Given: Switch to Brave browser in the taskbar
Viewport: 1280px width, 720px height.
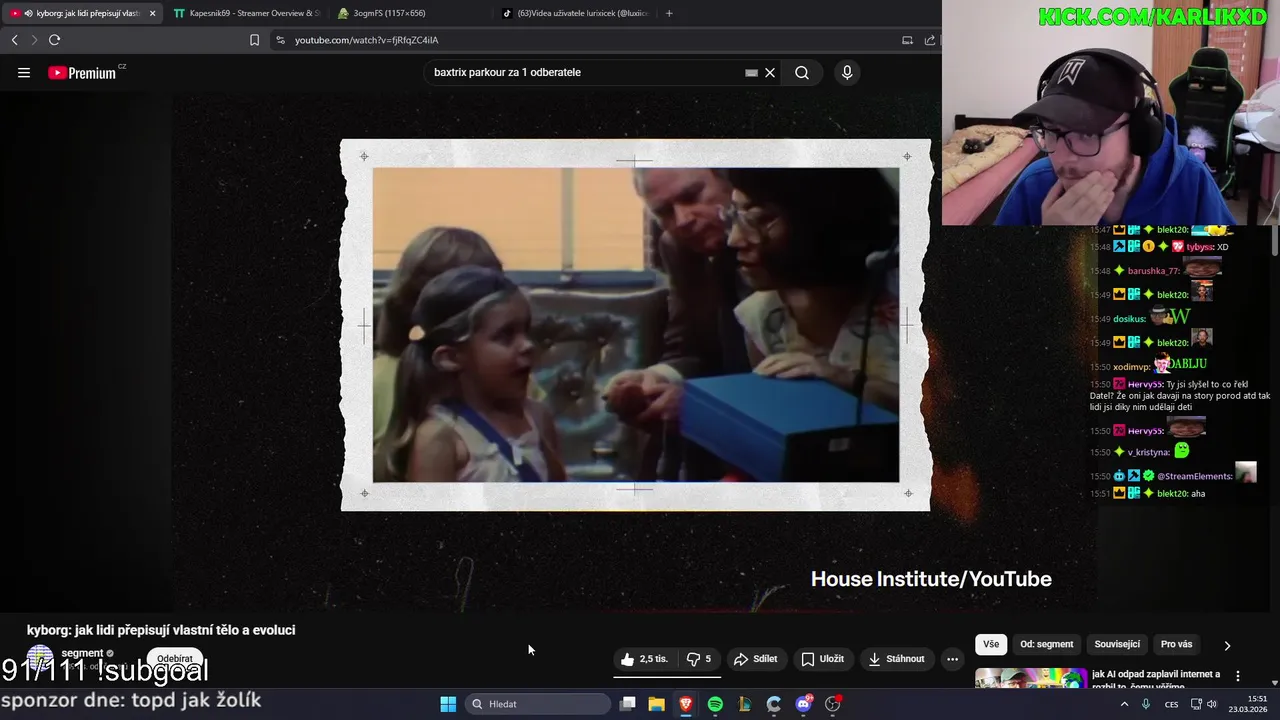Looking at the screenshot, I should (x=686, y=704).
